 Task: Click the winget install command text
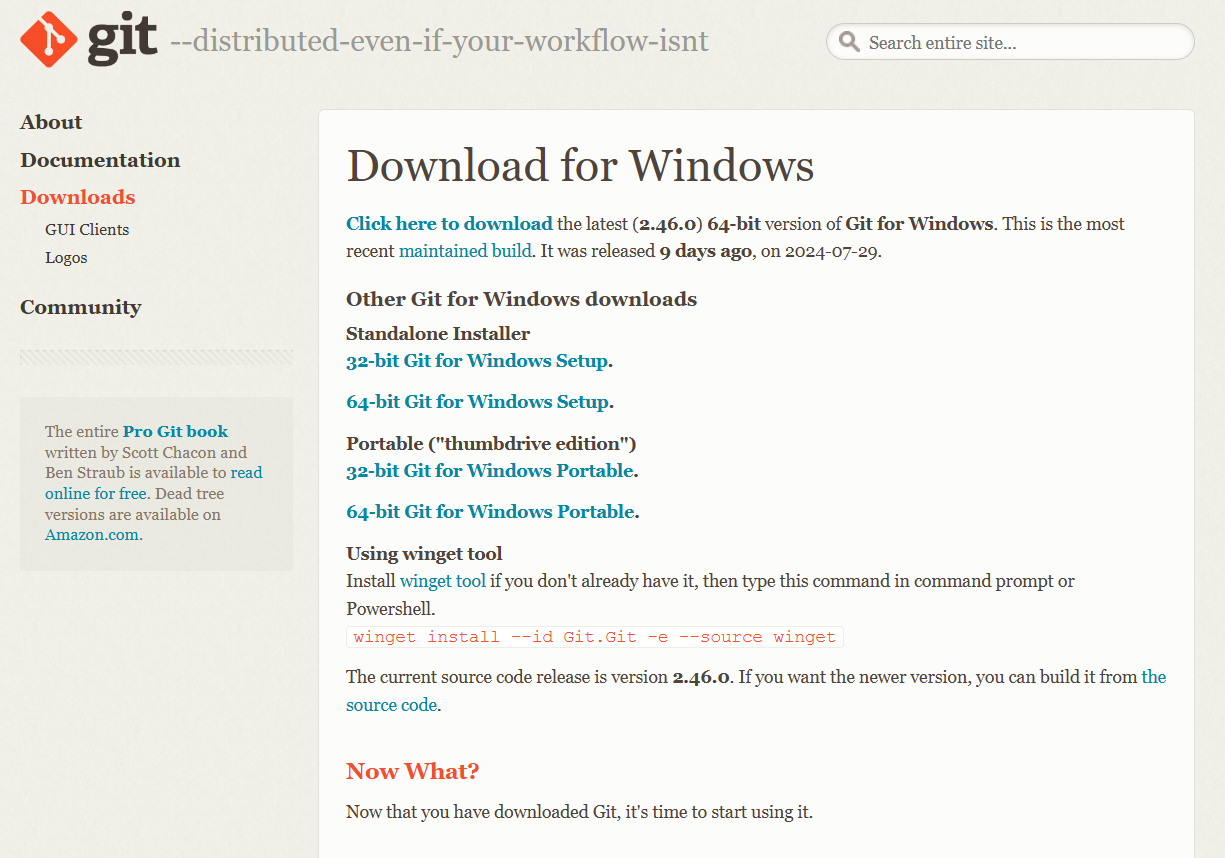point(594,637)
